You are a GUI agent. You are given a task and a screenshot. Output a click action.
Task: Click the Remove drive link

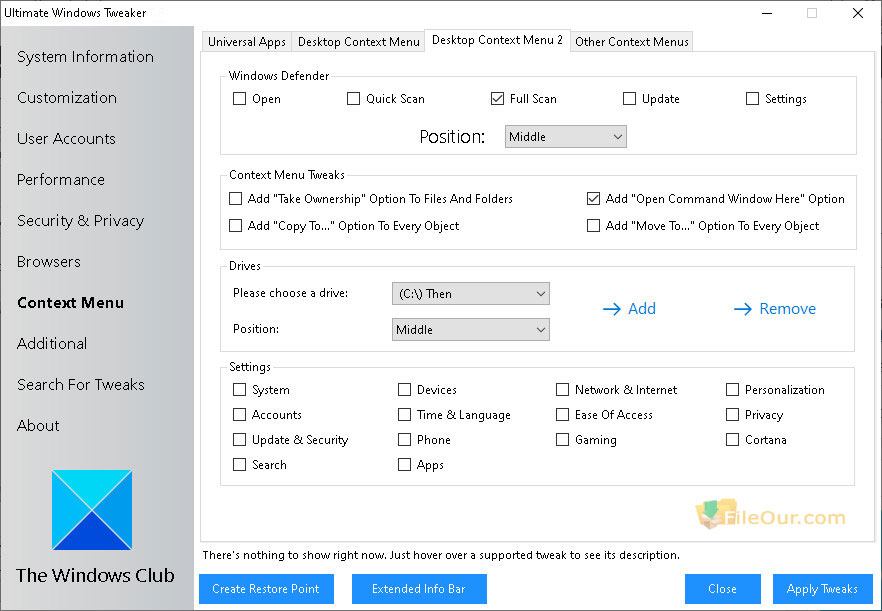[x=788, y=309]
